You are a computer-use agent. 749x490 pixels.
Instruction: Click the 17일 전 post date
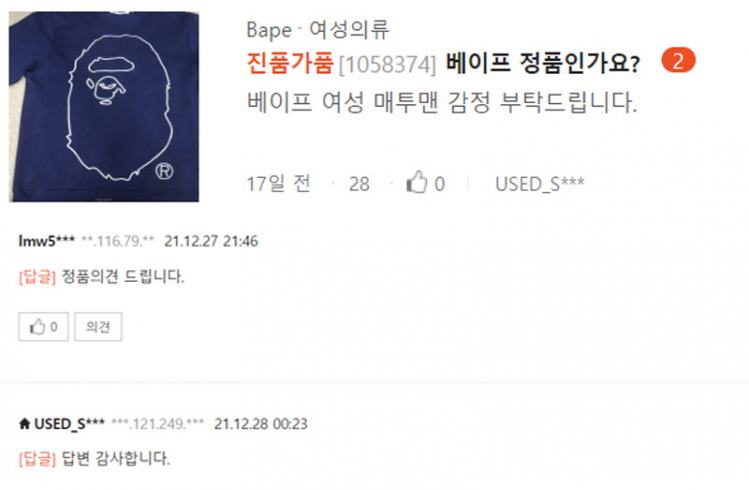click(x=278, y=183)
